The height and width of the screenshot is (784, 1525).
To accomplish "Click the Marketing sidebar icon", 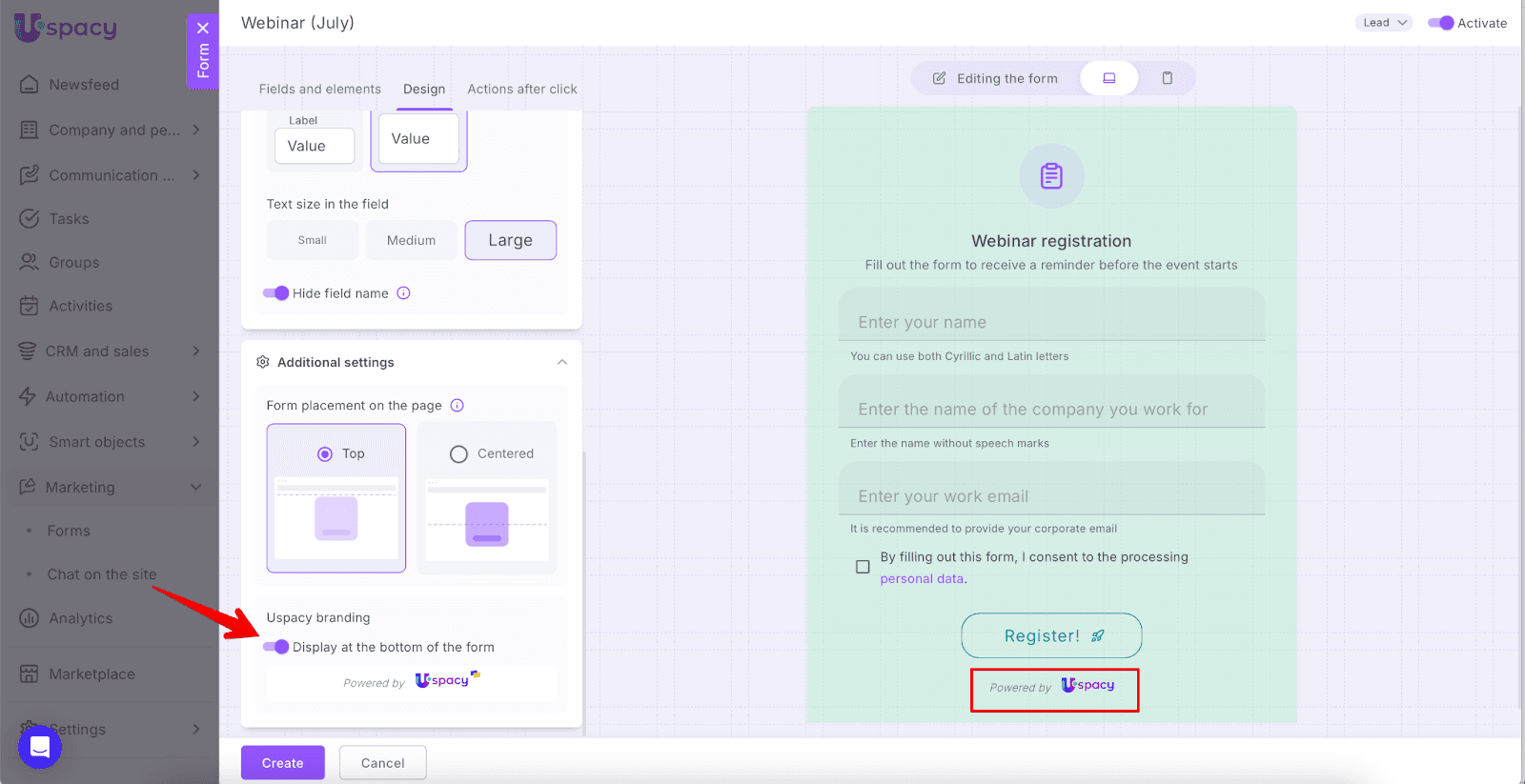I will (x=28, y=487).
